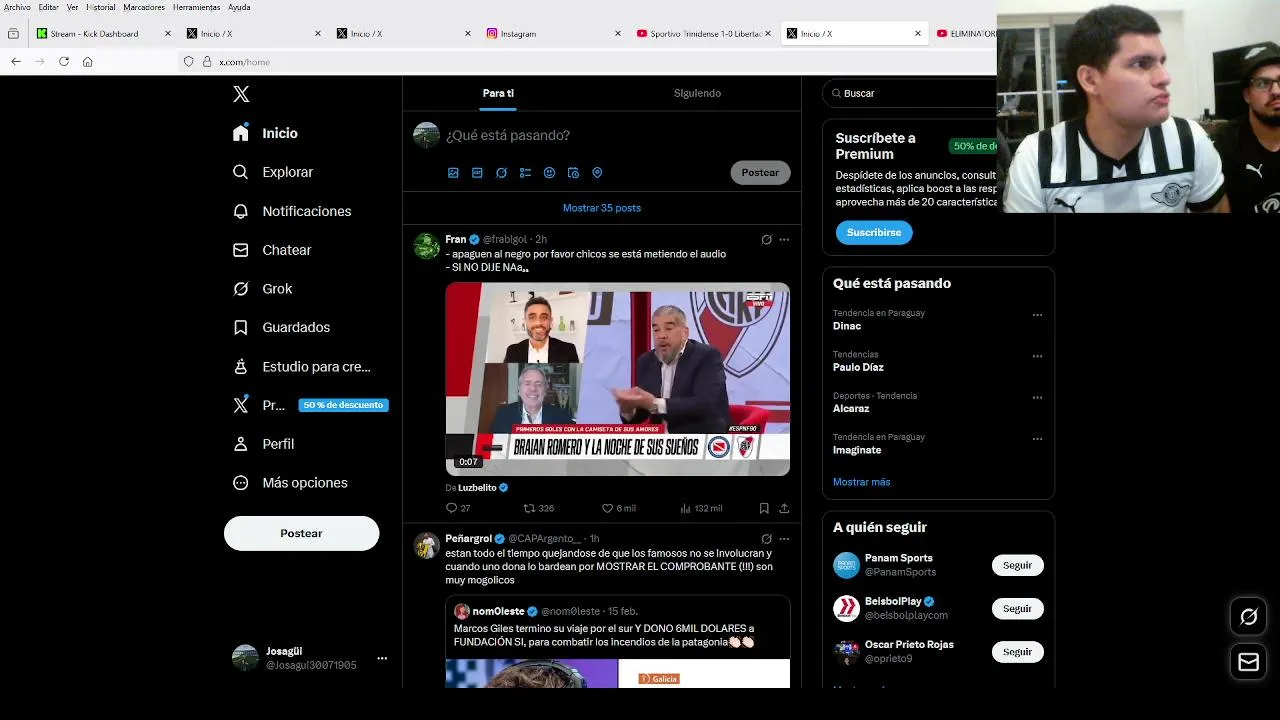Open Perfil page
This screenshot has height=720, width=1280.
coord(264,444)
